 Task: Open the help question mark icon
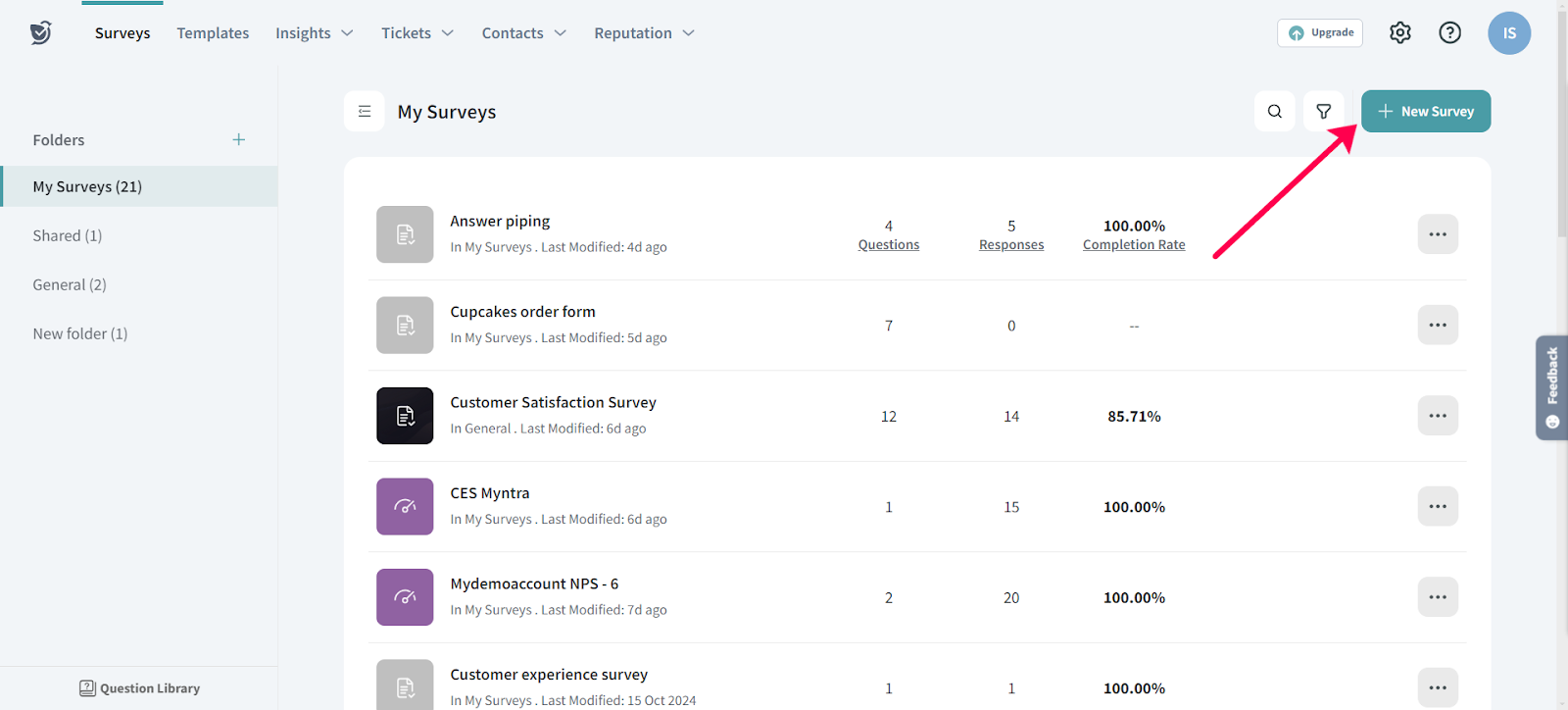pos(1449,33)
